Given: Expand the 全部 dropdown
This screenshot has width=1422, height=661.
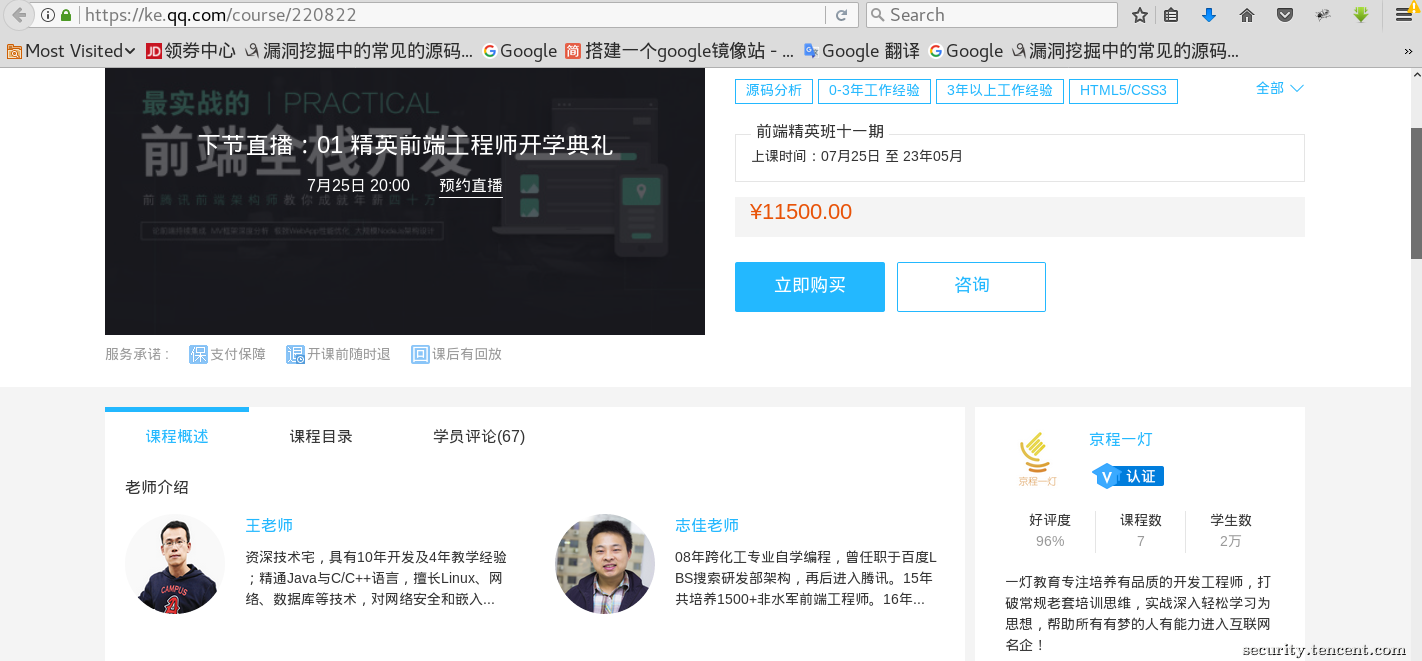Looking at the screenshot, I should coord(1280,88).
